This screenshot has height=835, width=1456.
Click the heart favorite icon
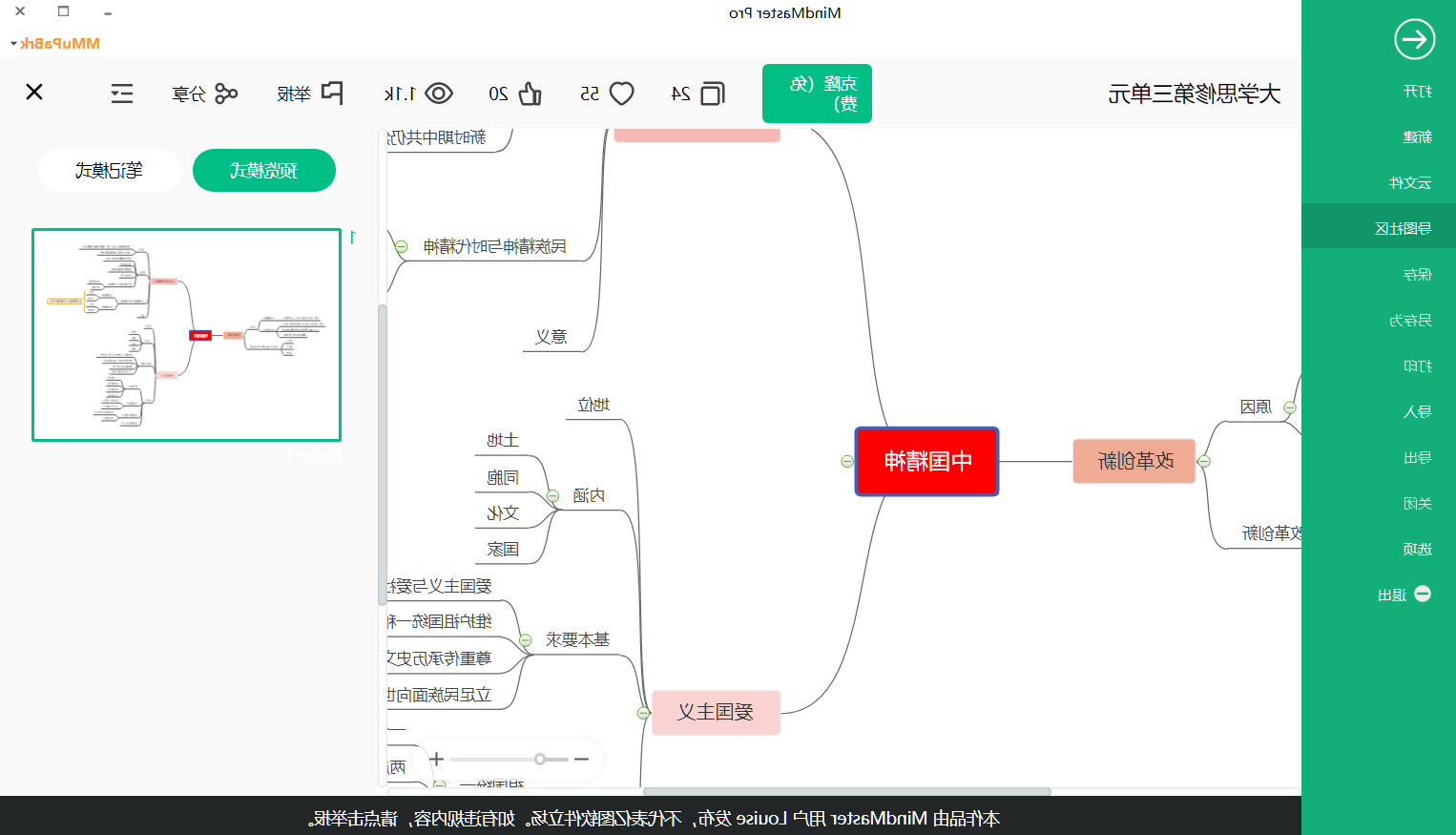coord(622,94)
